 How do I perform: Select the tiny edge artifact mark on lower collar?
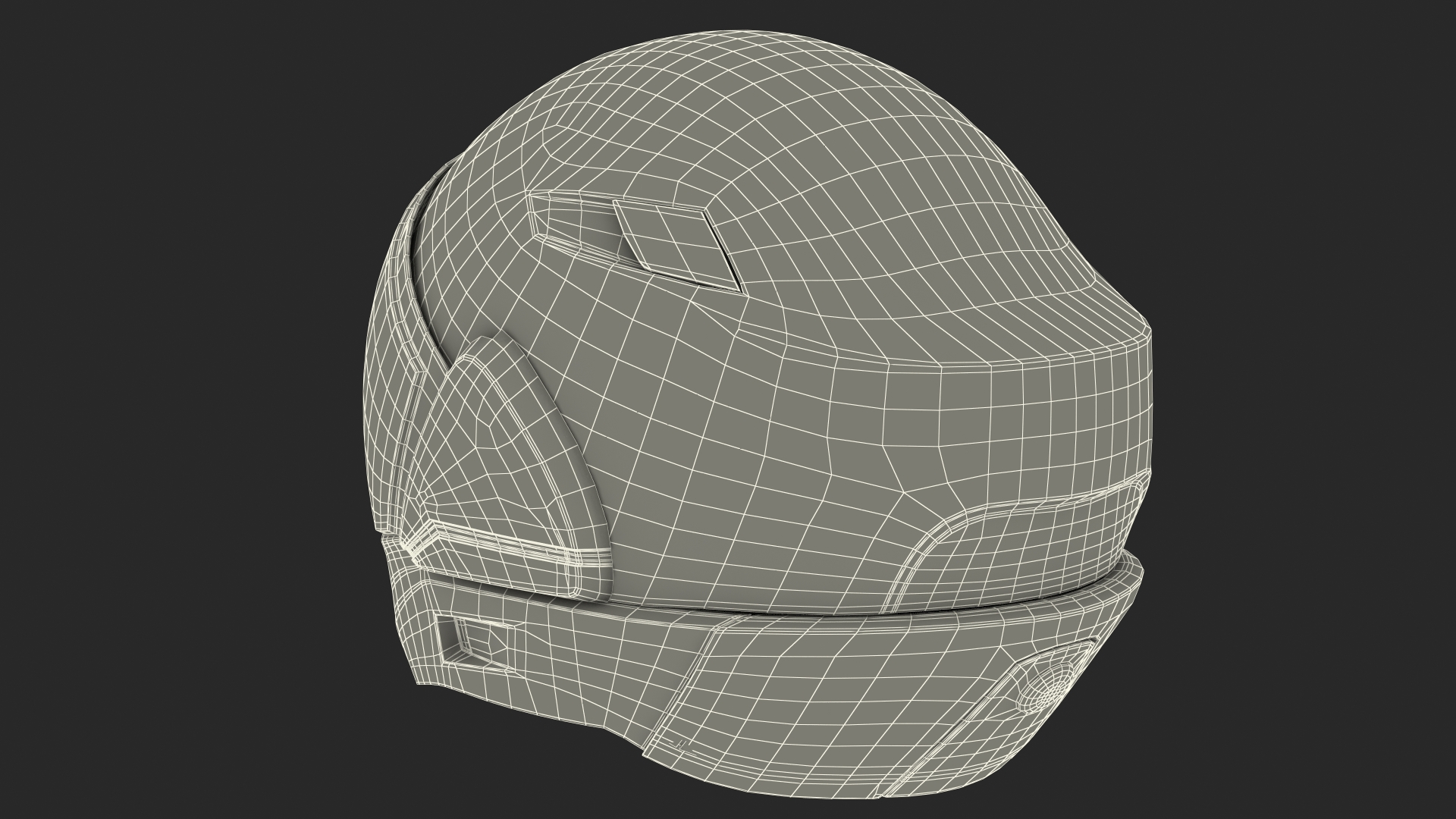(x=679, y=745)
